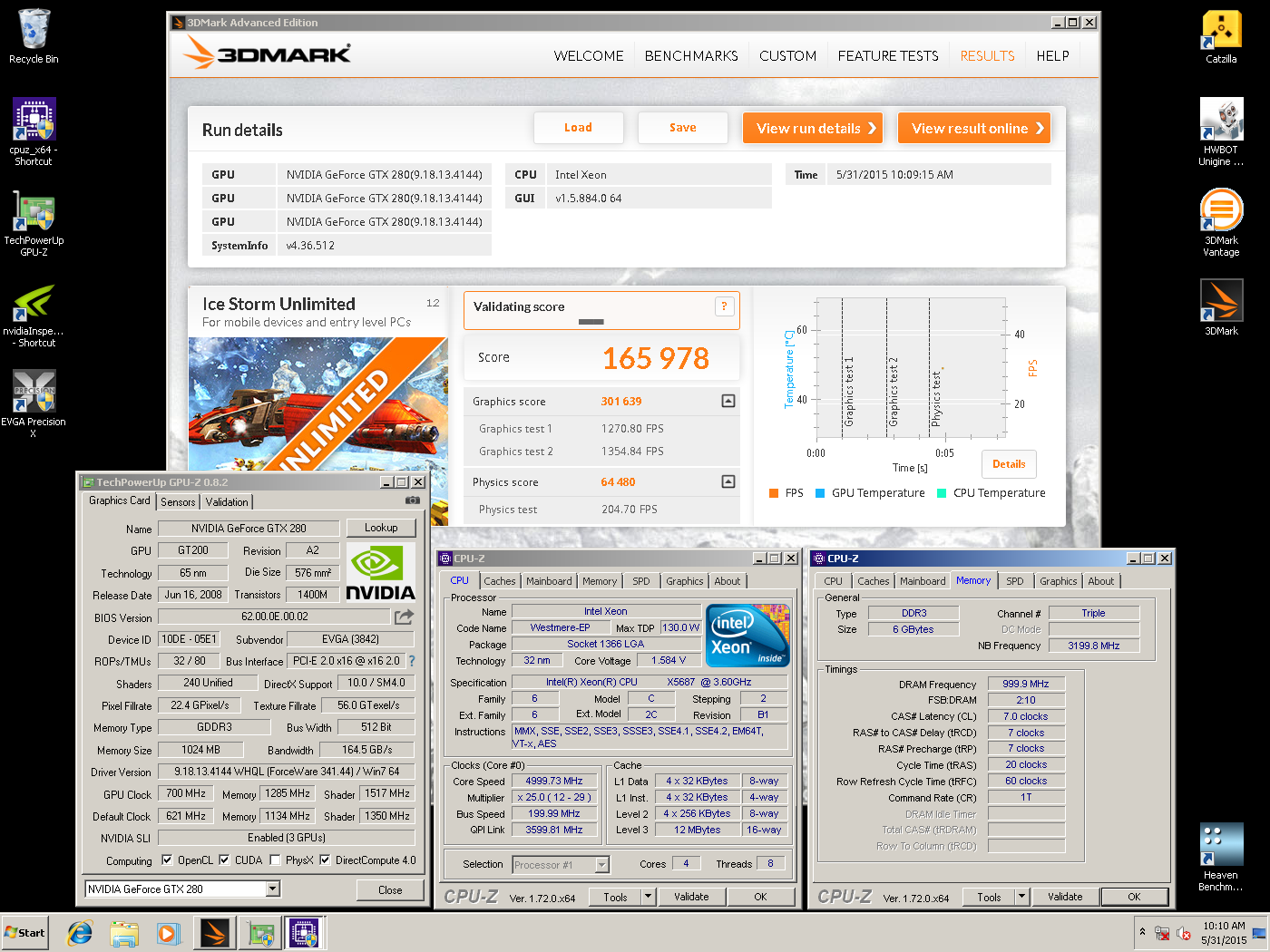The height and width of the screenshot is (952, 1270).
Task: Switch to Validation tab in GPU-Z
Action: [x=227, y=502]
